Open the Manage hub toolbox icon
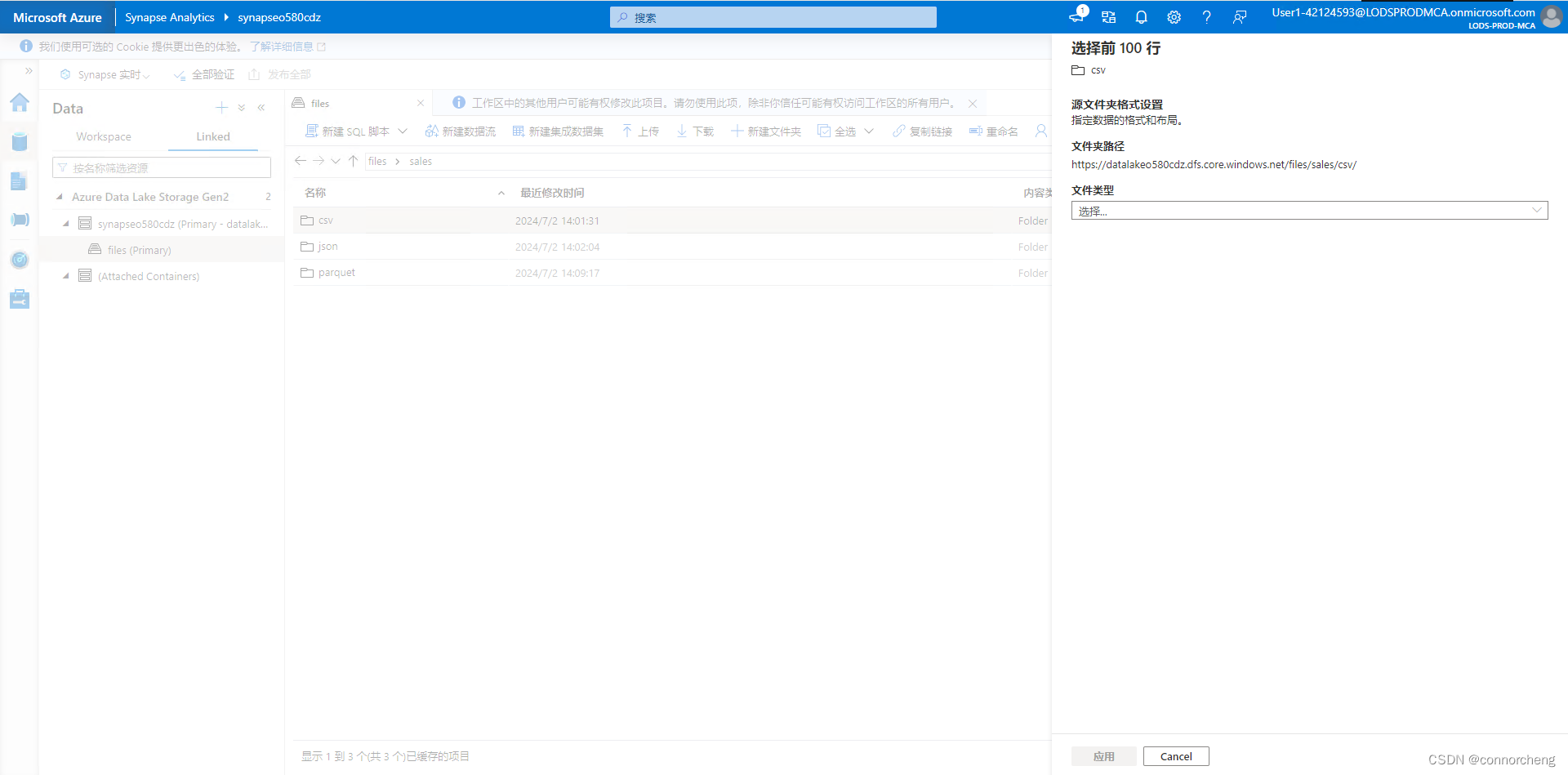Viewport: 1568px width, 775px height. coord(20,299)
